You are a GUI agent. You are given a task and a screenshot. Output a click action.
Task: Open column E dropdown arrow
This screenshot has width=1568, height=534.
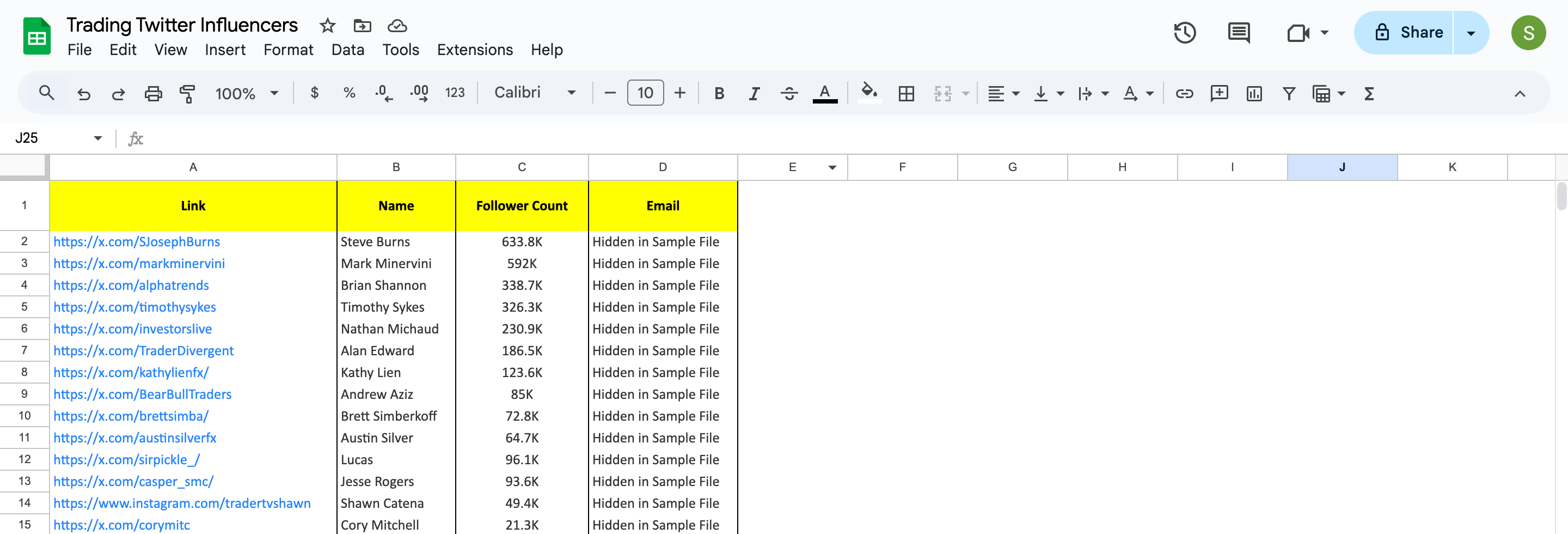coord(832,167)
